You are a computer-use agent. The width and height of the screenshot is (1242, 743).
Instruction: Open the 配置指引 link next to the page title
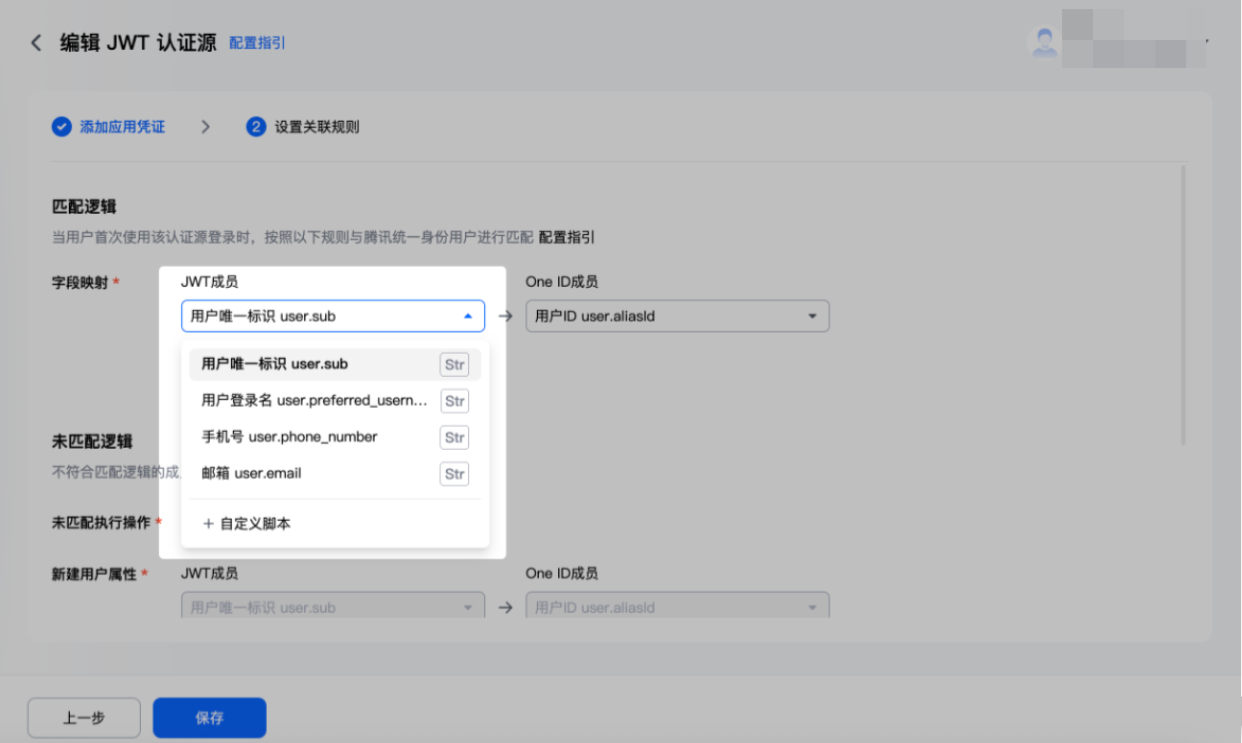point(257,43)
